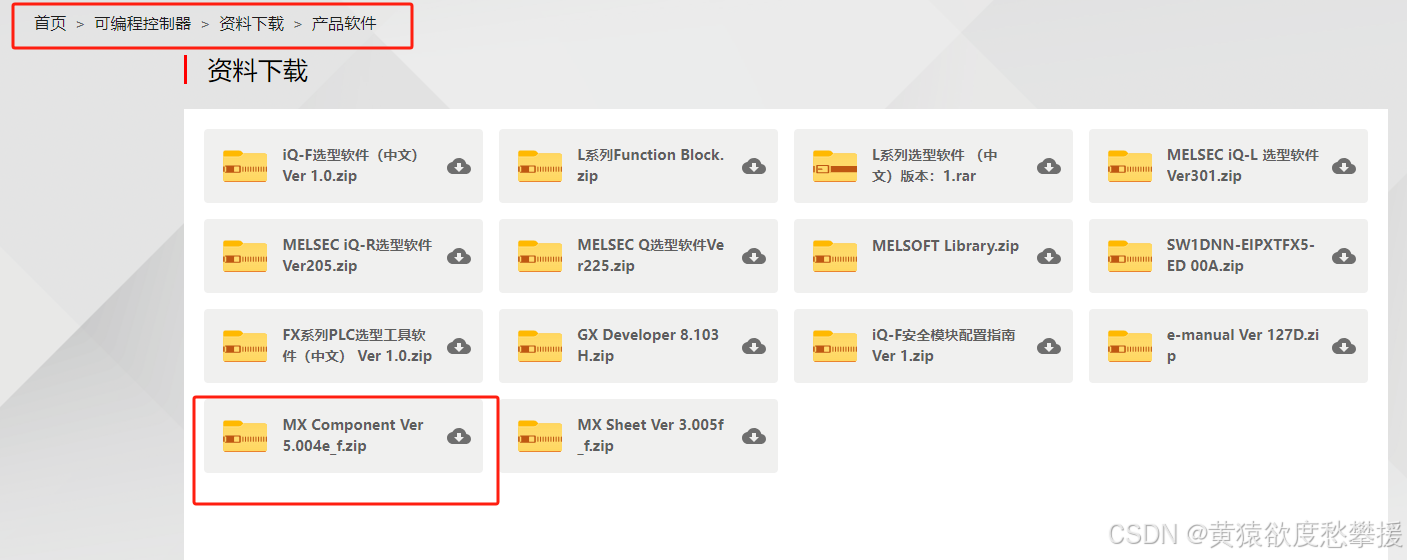Click zip folder icon of MELSEC Q选型软件
This screenshot has height=560, width=1407.
540,256
